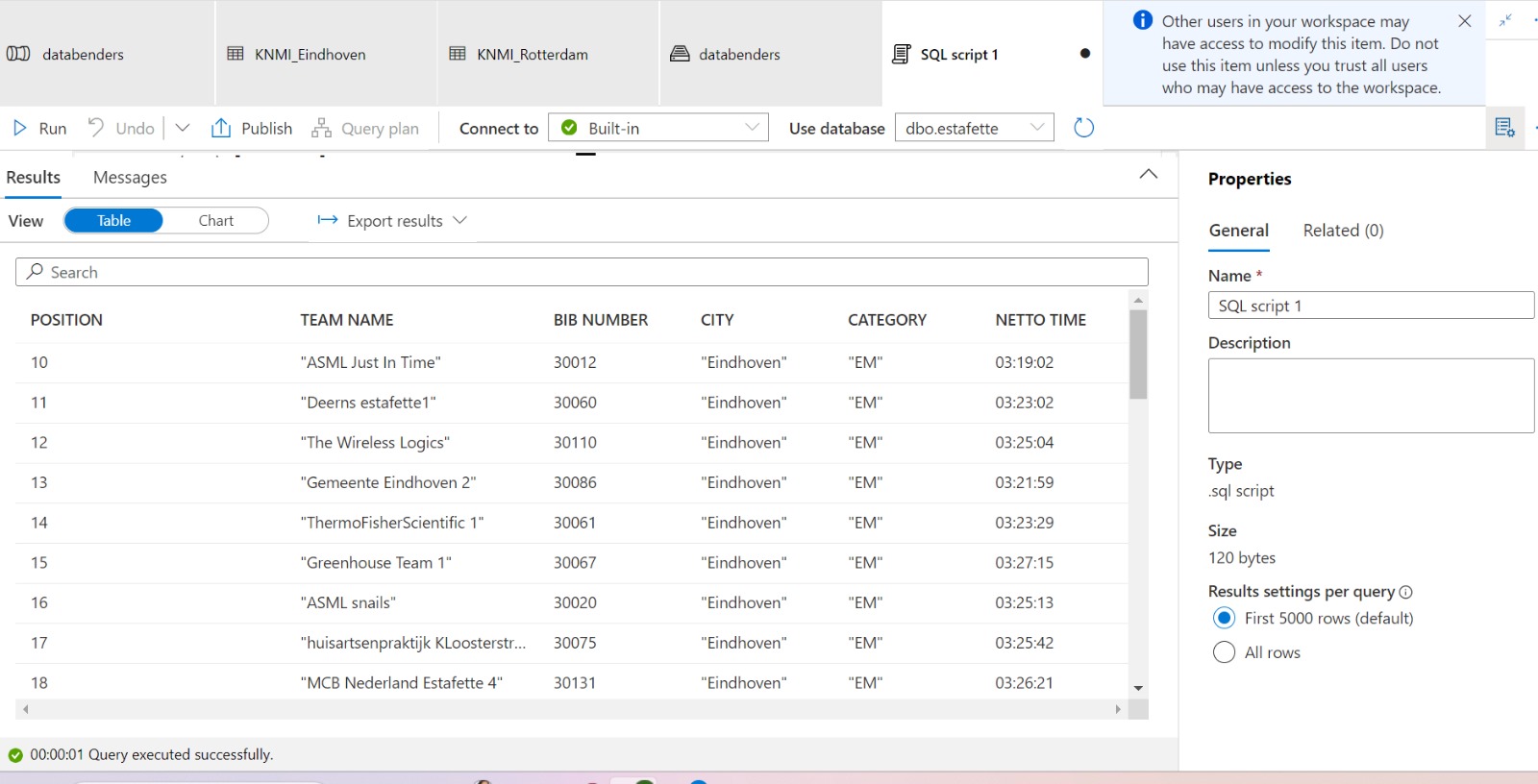The image size is (1538, 784).
Task: Click the CATEGORY column header
Action: click(887, 320)
